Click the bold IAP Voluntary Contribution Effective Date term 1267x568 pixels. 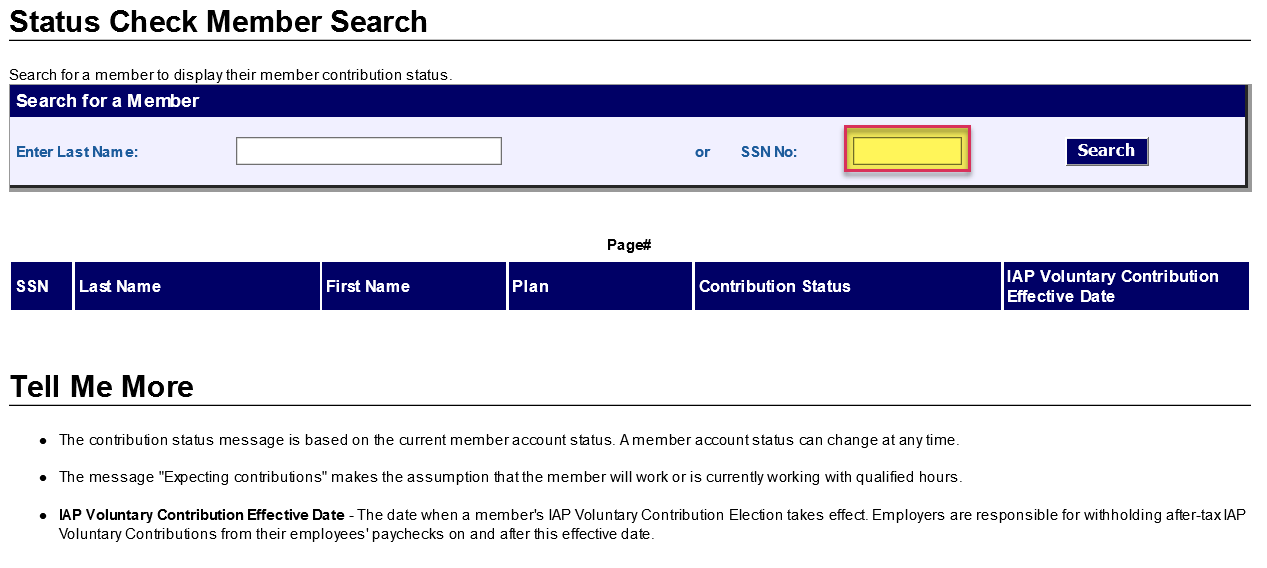(x=201, y=515)
